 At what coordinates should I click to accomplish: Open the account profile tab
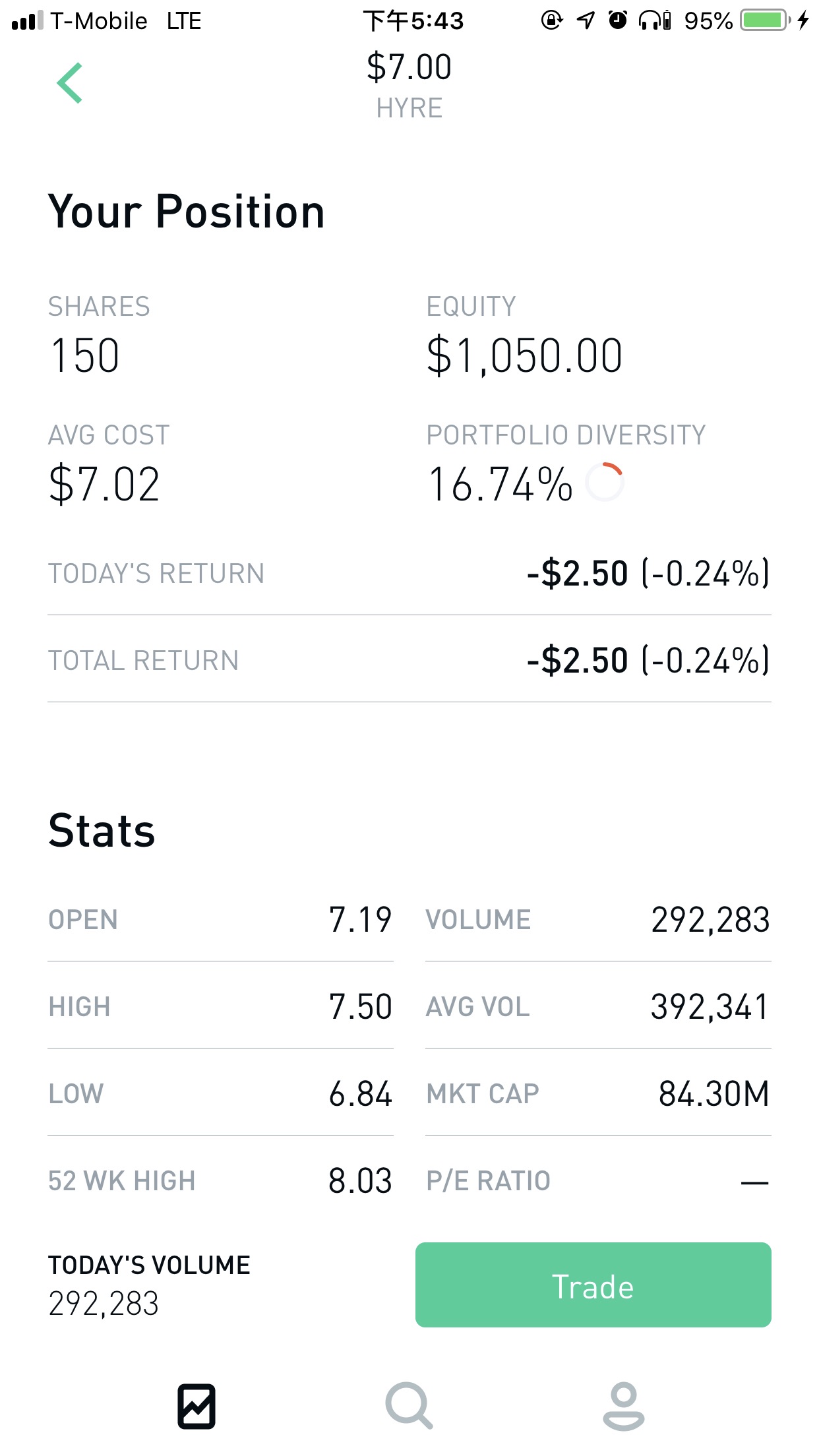623,1406
